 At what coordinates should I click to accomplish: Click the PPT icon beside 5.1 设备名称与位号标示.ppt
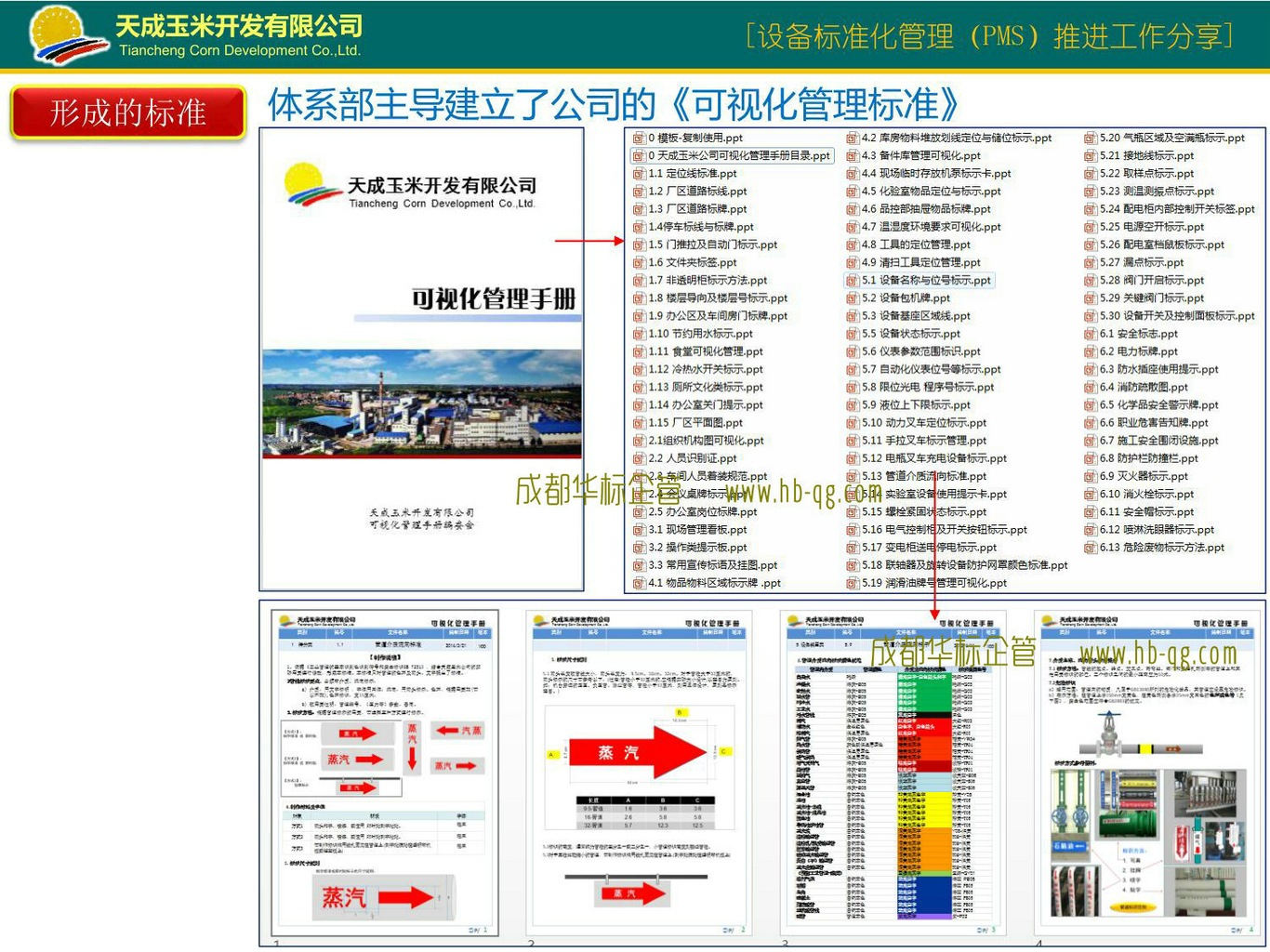click(x=853, y=280)
